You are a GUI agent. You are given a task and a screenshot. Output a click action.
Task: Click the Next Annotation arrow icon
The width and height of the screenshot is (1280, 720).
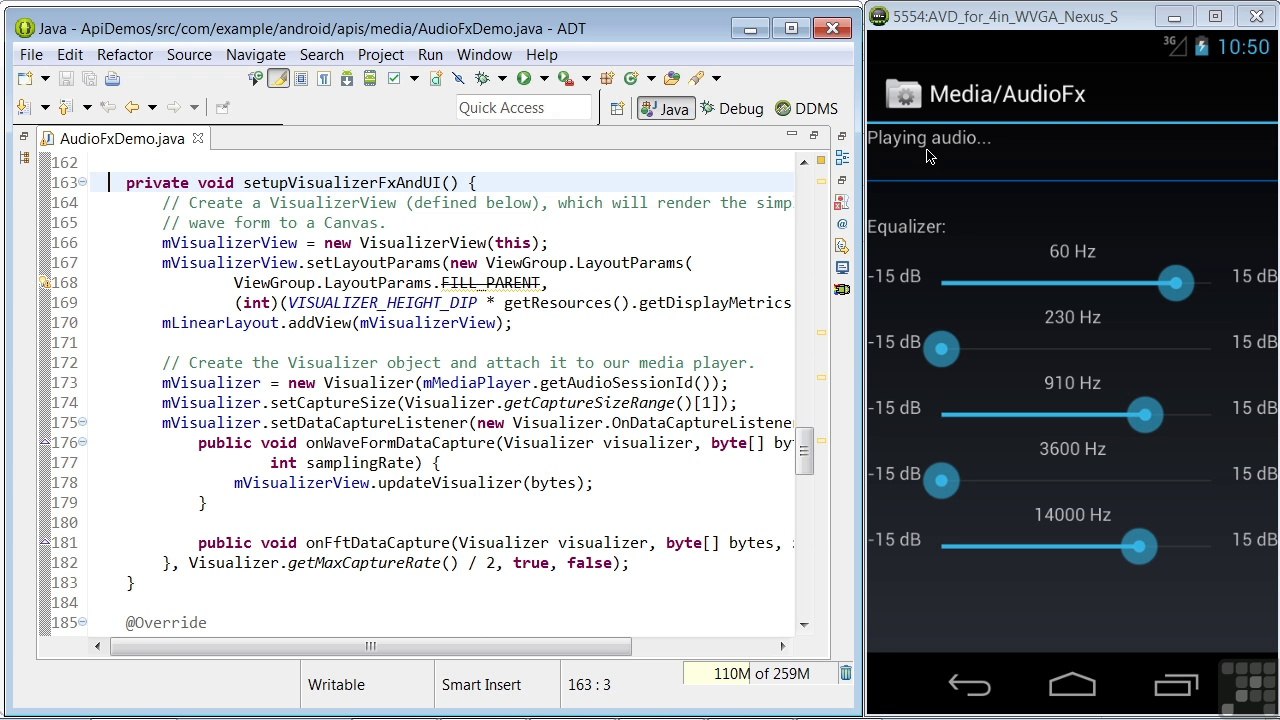pos(23,107)
